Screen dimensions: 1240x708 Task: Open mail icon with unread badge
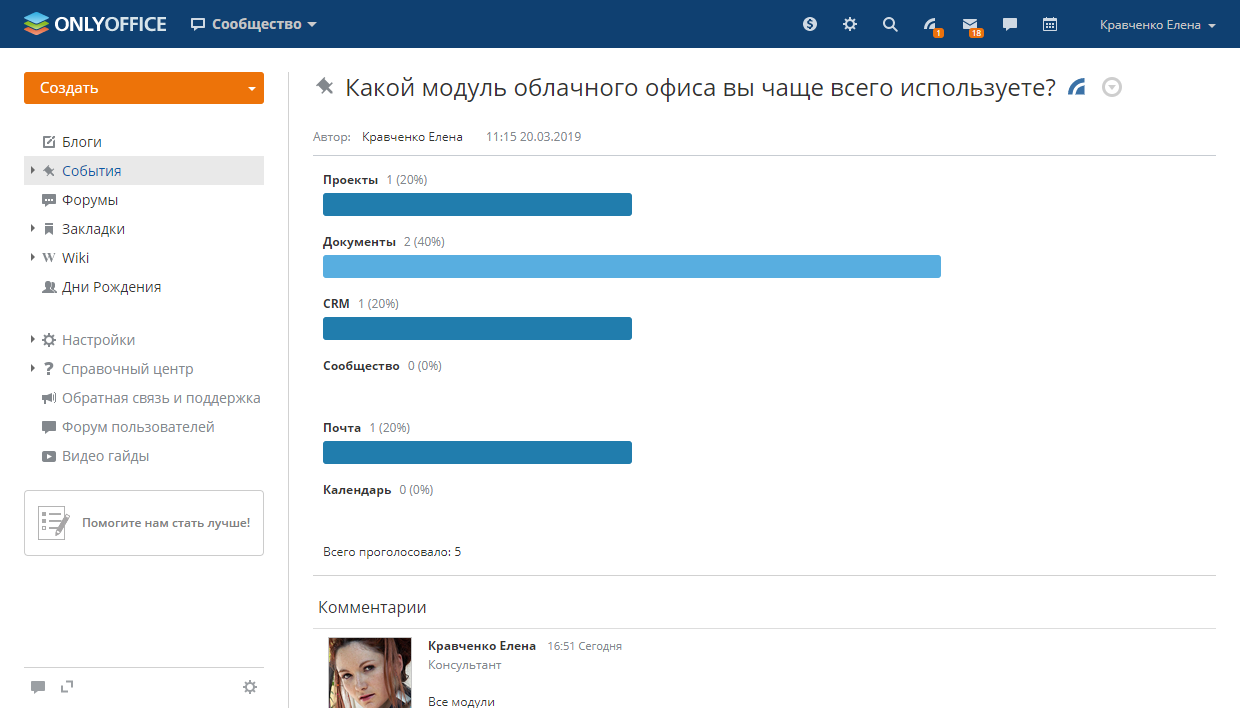coord(970,25)
